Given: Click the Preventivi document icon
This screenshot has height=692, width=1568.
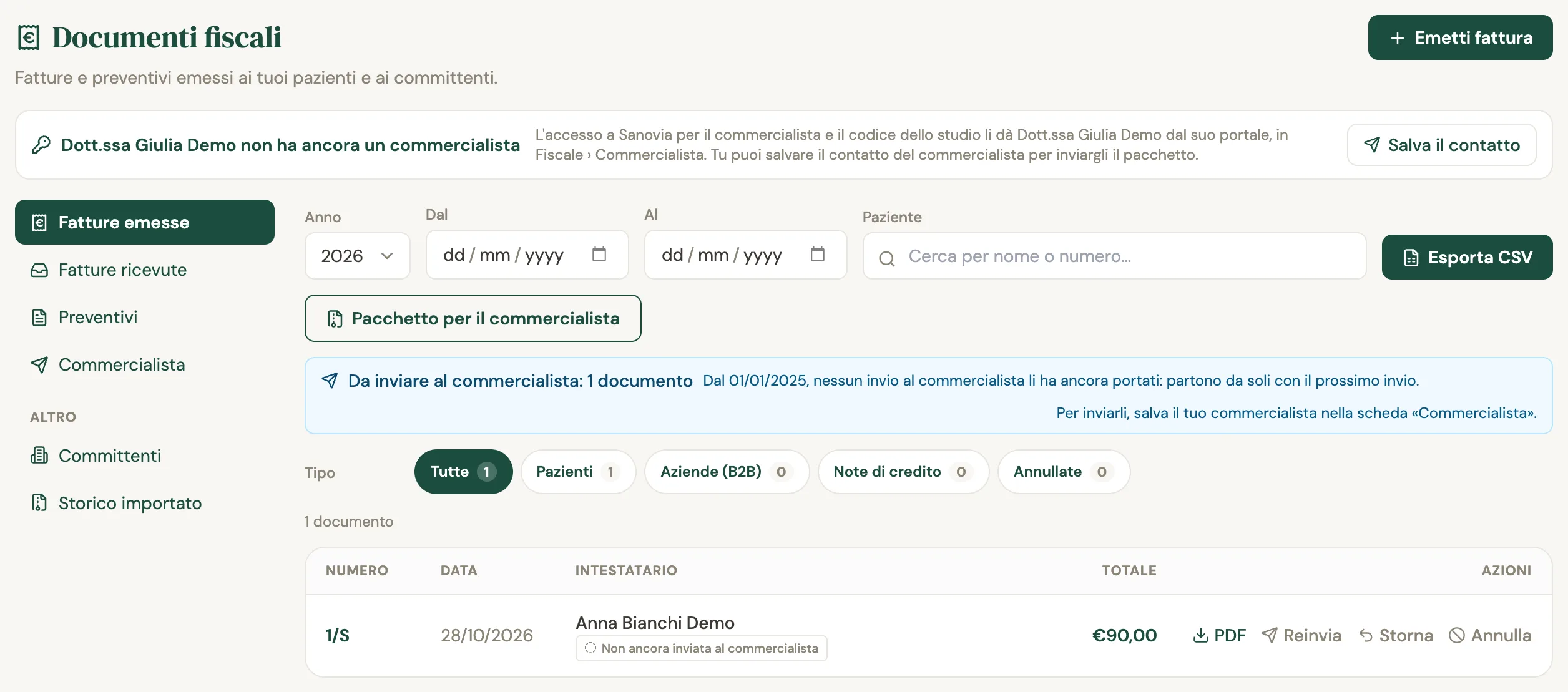Looking at the screenshot, I should pos(39,318).
